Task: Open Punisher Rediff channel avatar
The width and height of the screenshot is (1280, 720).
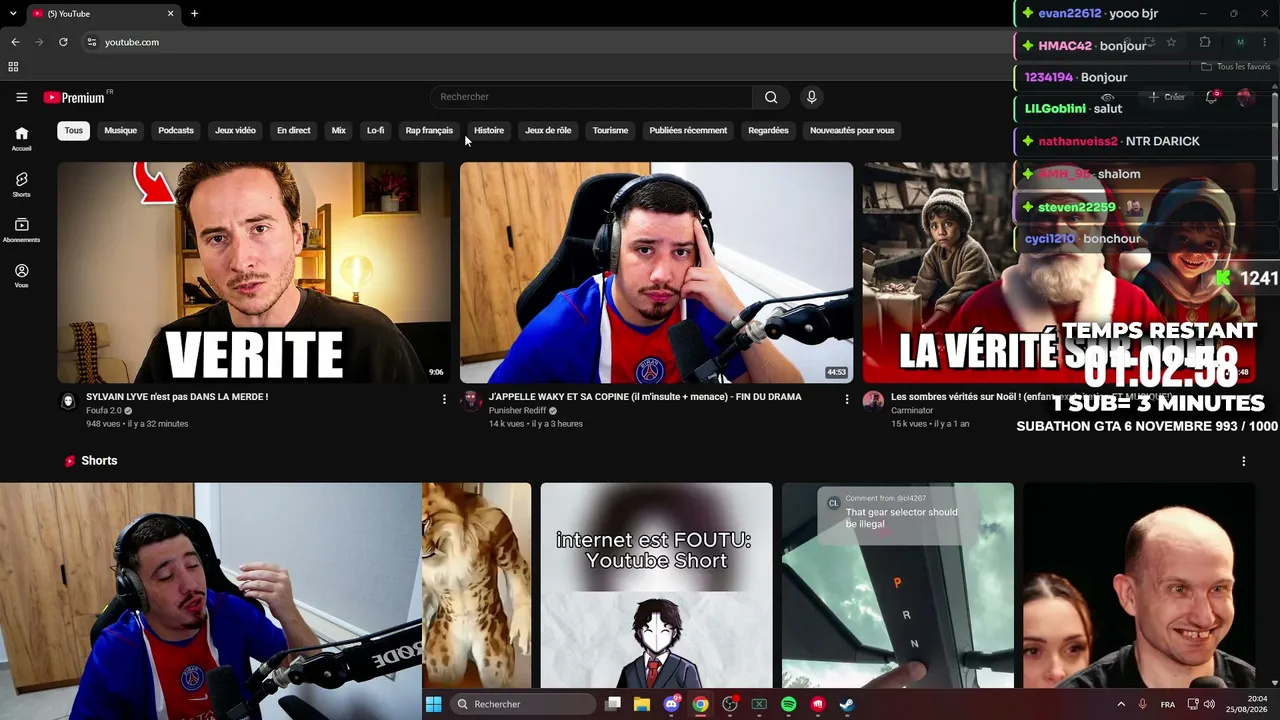Action: click(471, 401)
